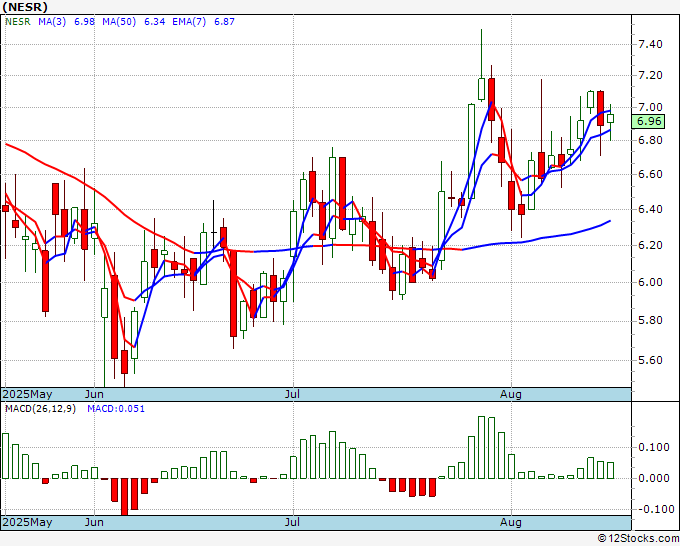The height and width of the screenshot is (546, 680).
Task: Click the EMA(7) value 6.87
Action: point(224,22)
